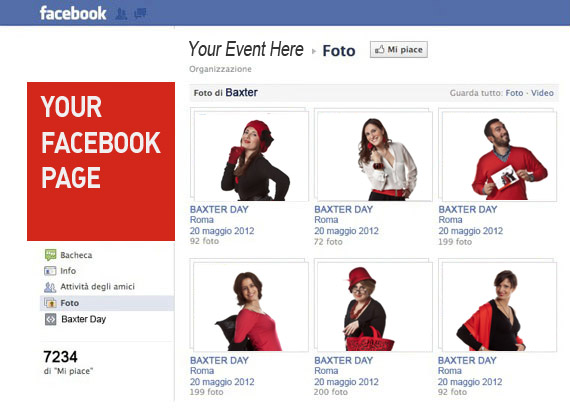
Task: Click the Bacheca speech bubble icon
Action: point(51,255)
